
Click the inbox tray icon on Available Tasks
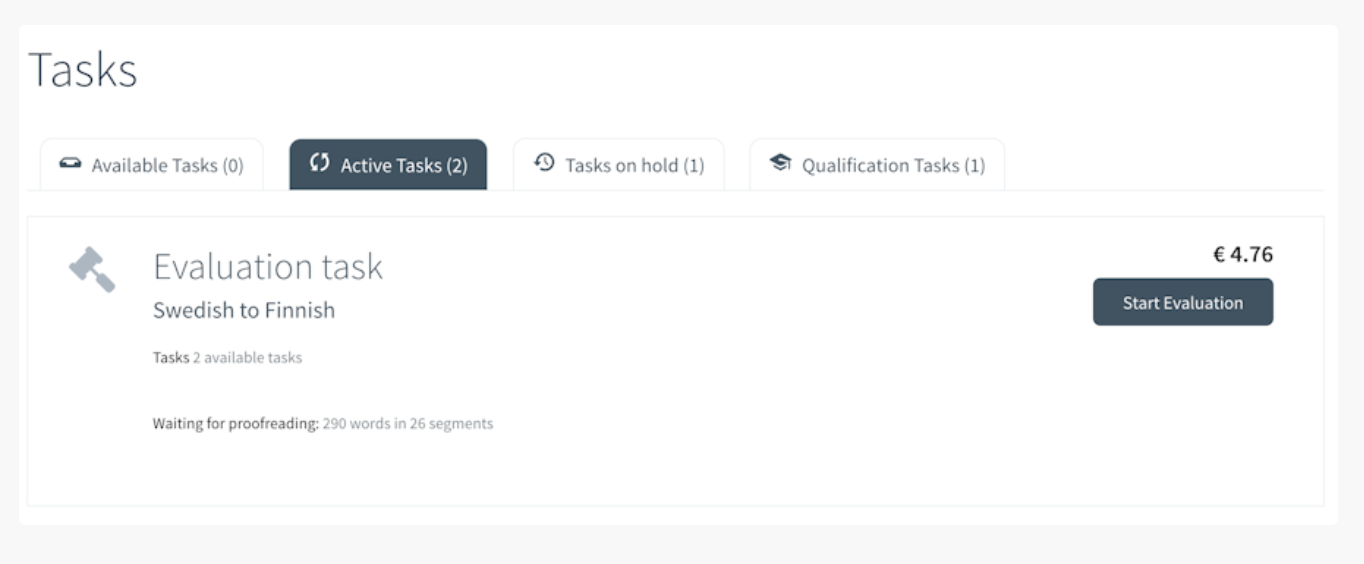tap(70, 163)
